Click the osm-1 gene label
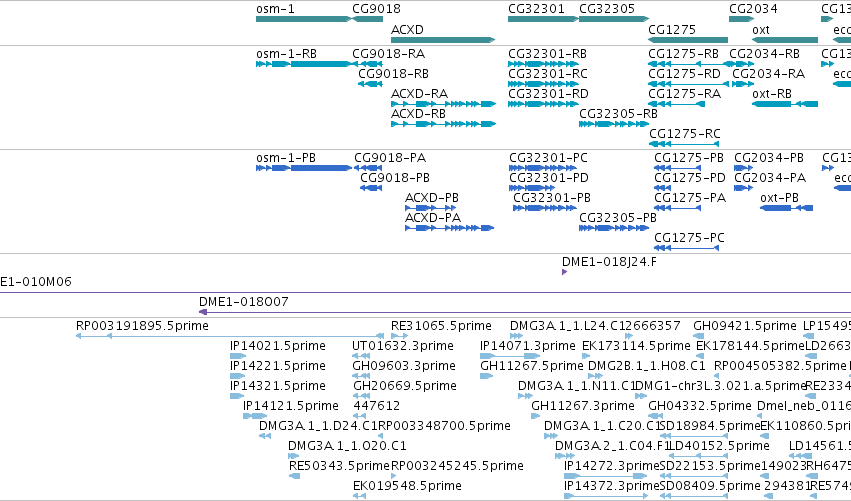 (x=275, y=9)
